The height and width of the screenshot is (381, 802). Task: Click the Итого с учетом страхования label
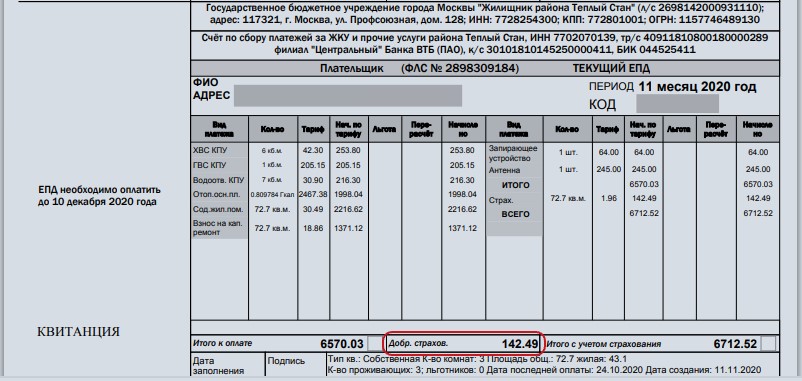(x=604, y=344)
